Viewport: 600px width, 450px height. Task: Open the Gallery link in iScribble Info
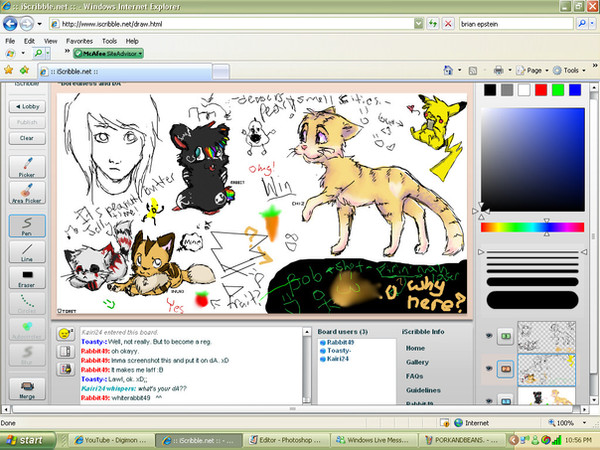point(417,362)
